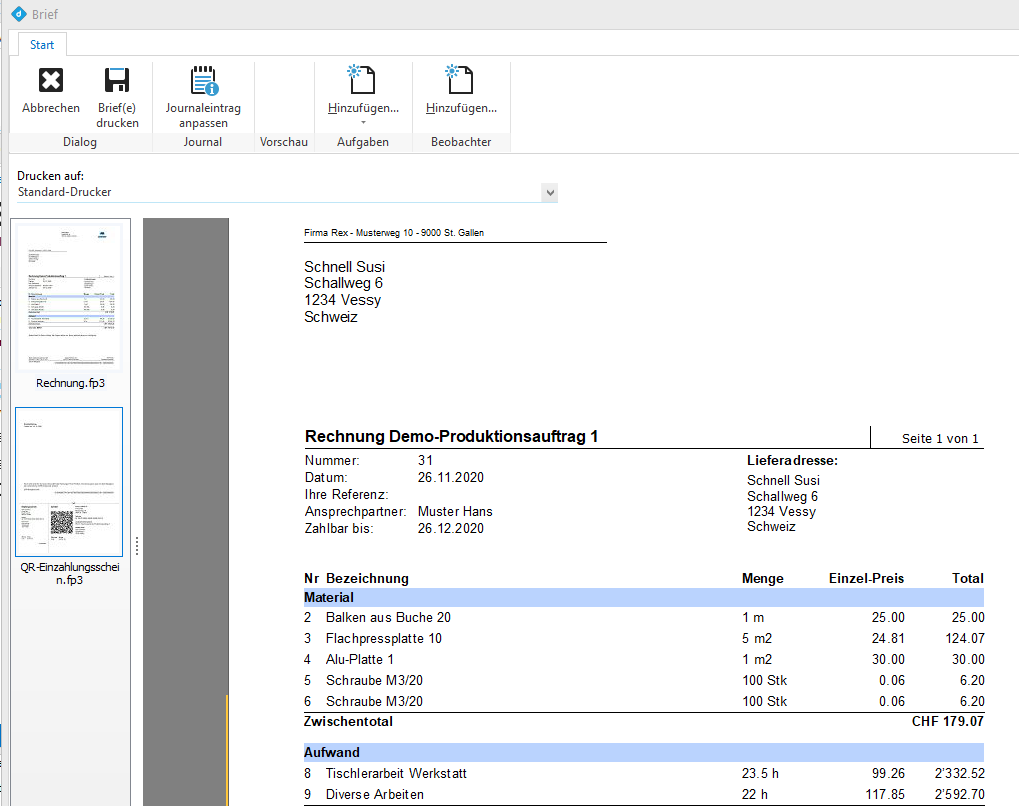Click the Vorschau group label in ribbon

click(284, 142)
